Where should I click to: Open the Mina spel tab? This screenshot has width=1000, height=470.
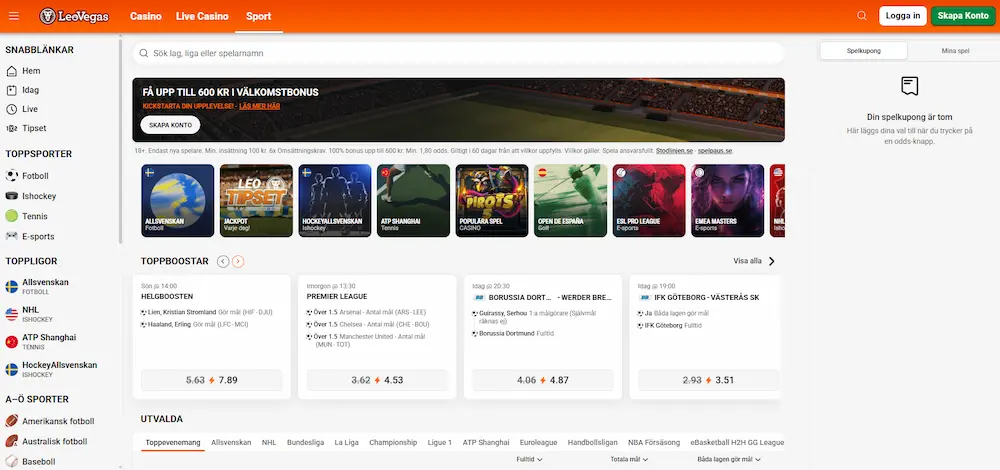(955, 50)
